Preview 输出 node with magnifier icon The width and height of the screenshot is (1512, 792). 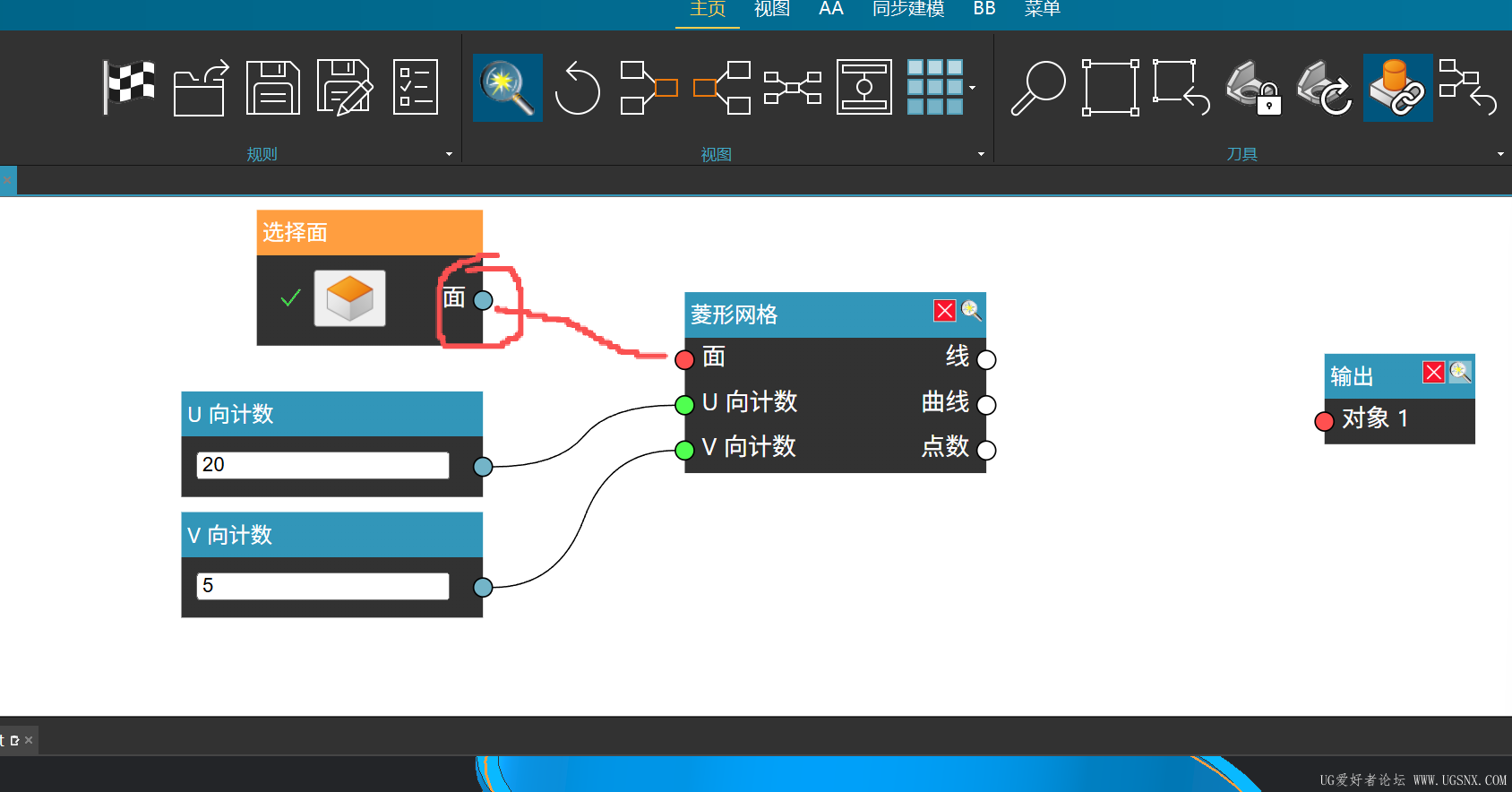click(x=1460, y=372)
